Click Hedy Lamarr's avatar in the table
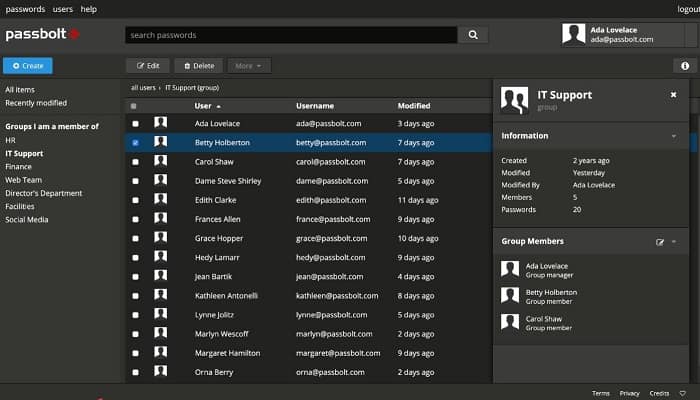700x400 pixels. coord(161,257)
